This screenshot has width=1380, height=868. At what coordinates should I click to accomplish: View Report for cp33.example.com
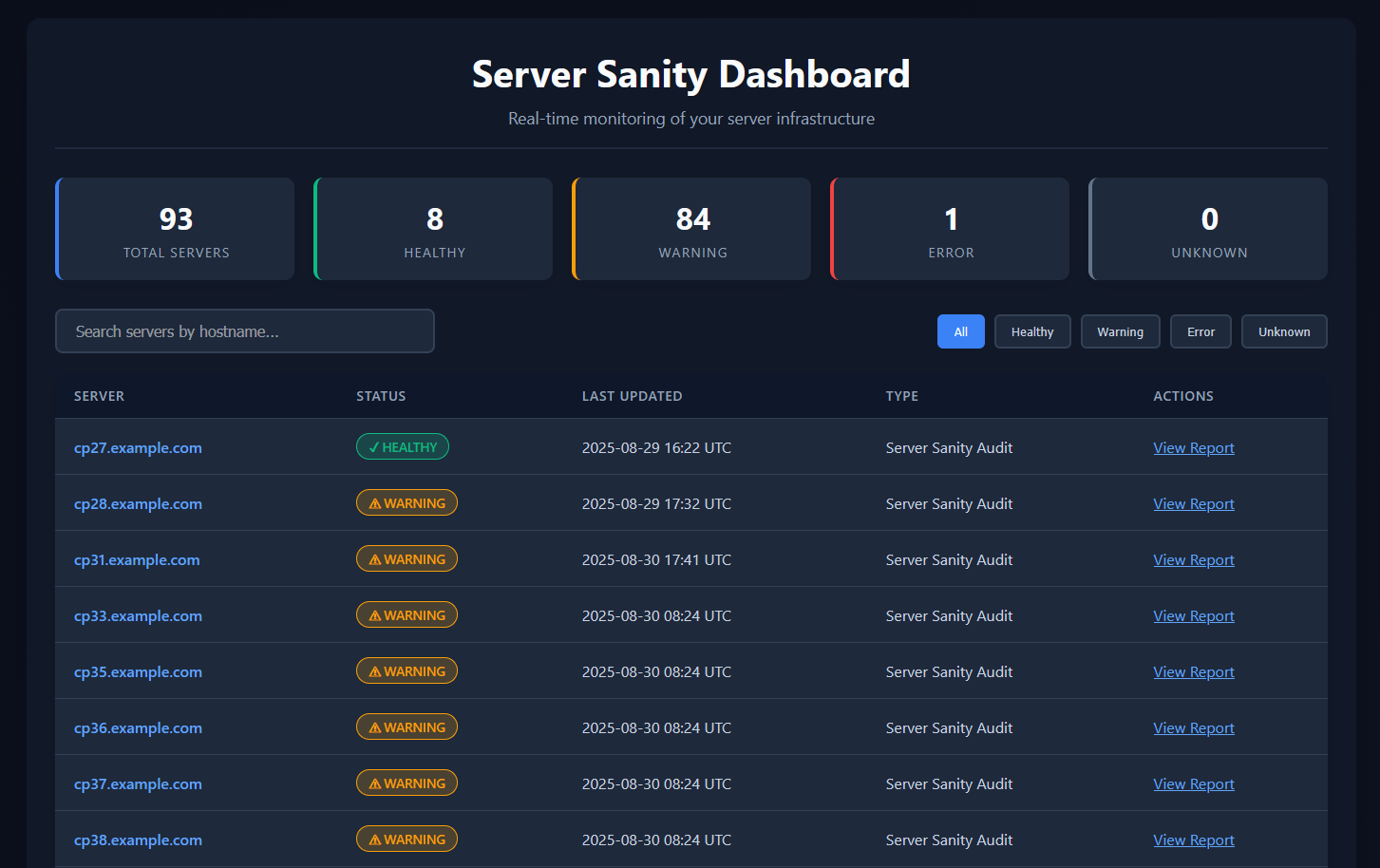coord(1194,616)
